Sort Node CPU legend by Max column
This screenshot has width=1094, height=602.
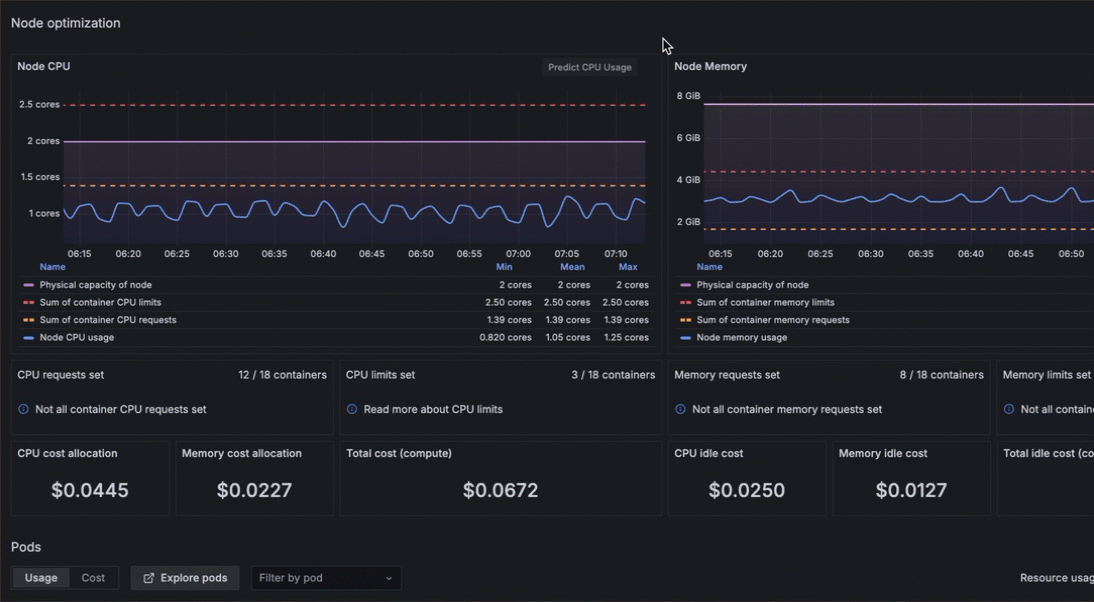pyautogui.click(x=628, y=267)
